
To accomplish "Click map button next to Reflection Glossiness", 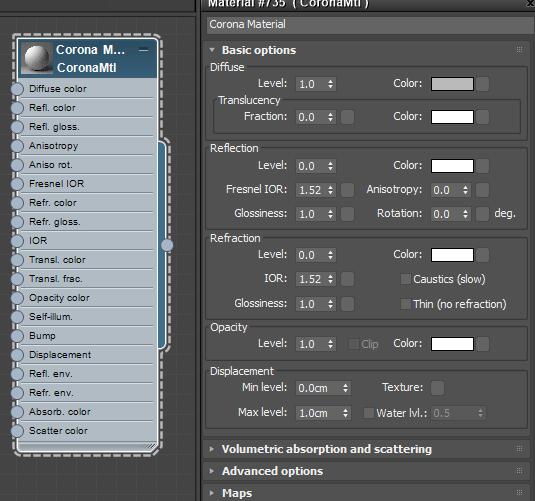I will click(347, 214).
